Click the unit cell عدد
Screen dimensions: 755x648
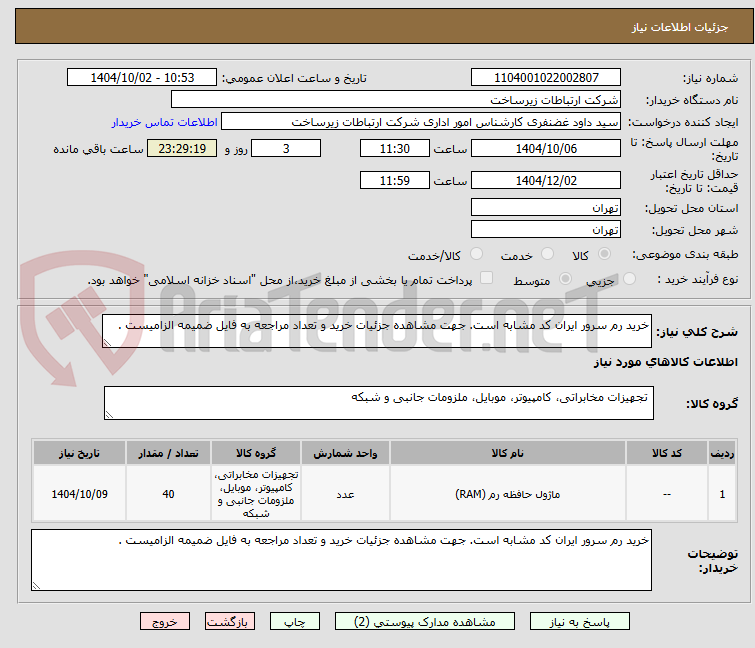[345, 494]
